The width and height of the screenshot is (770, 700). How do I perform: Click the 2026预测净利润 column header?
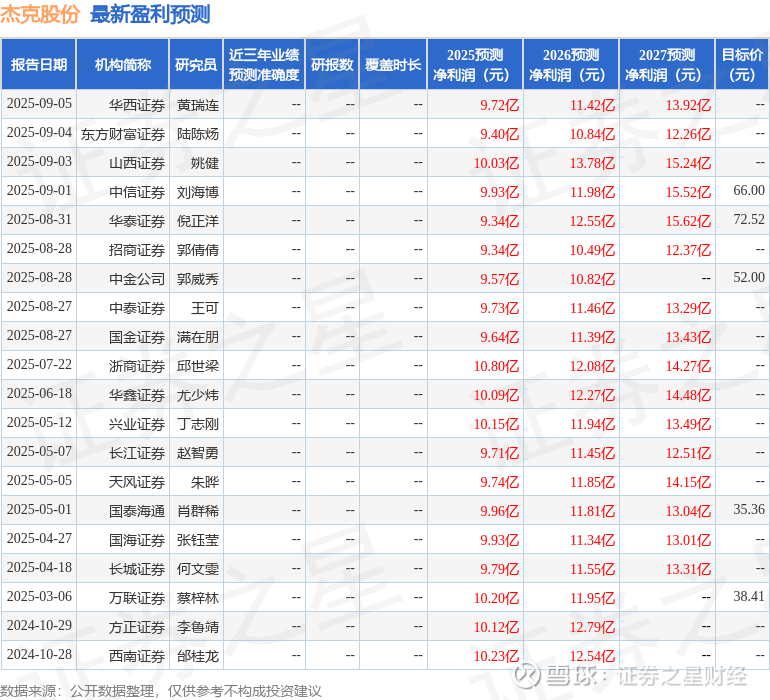(571, 65)
